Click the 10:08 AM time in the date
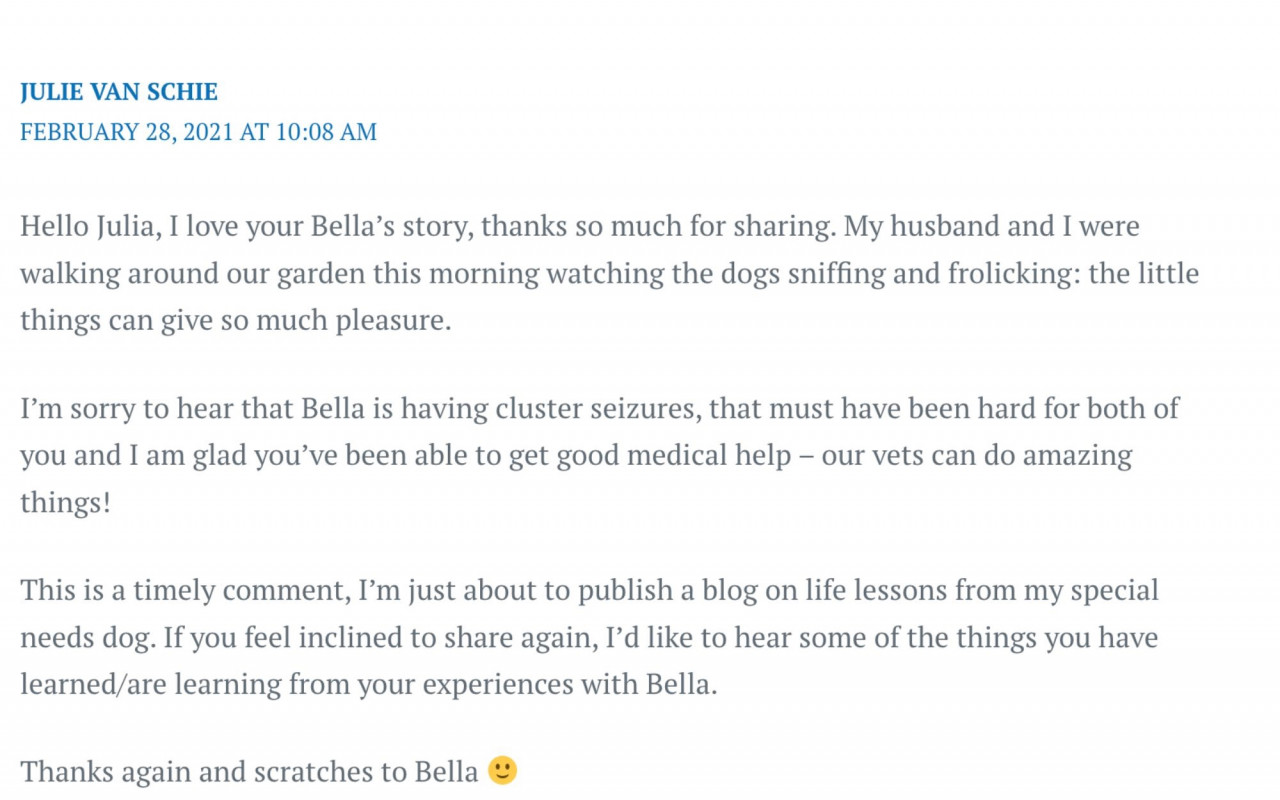Image resolution: width=1280 pixels, height=800 pixels. [x=328, y=132]
